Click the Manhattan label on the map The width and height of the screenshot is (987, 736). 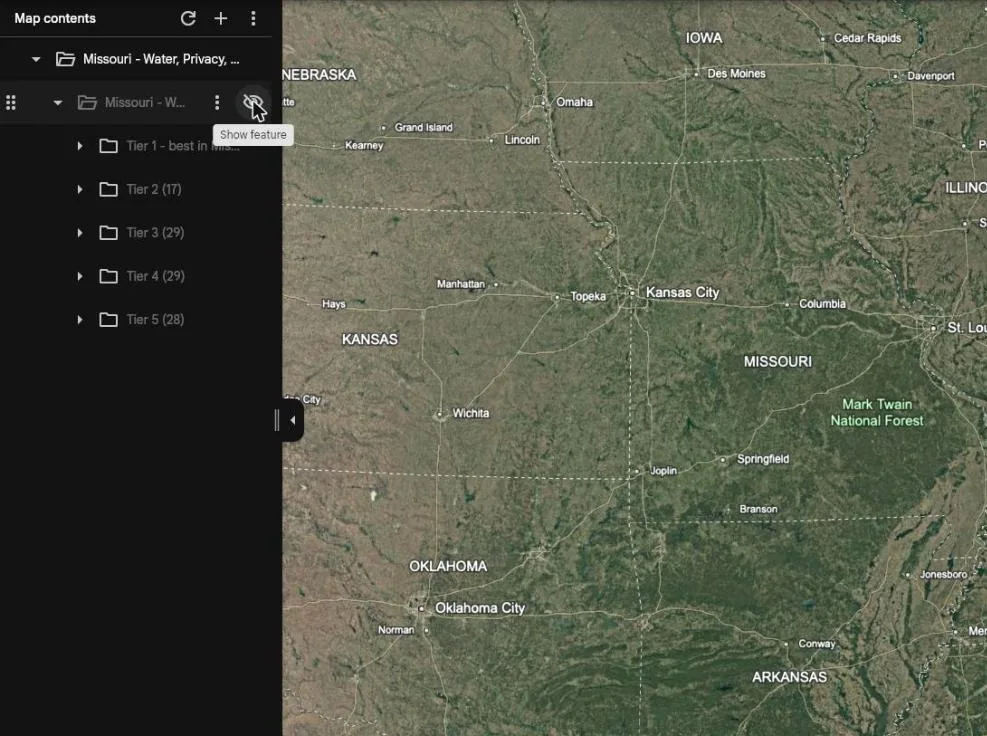point(461,284)
